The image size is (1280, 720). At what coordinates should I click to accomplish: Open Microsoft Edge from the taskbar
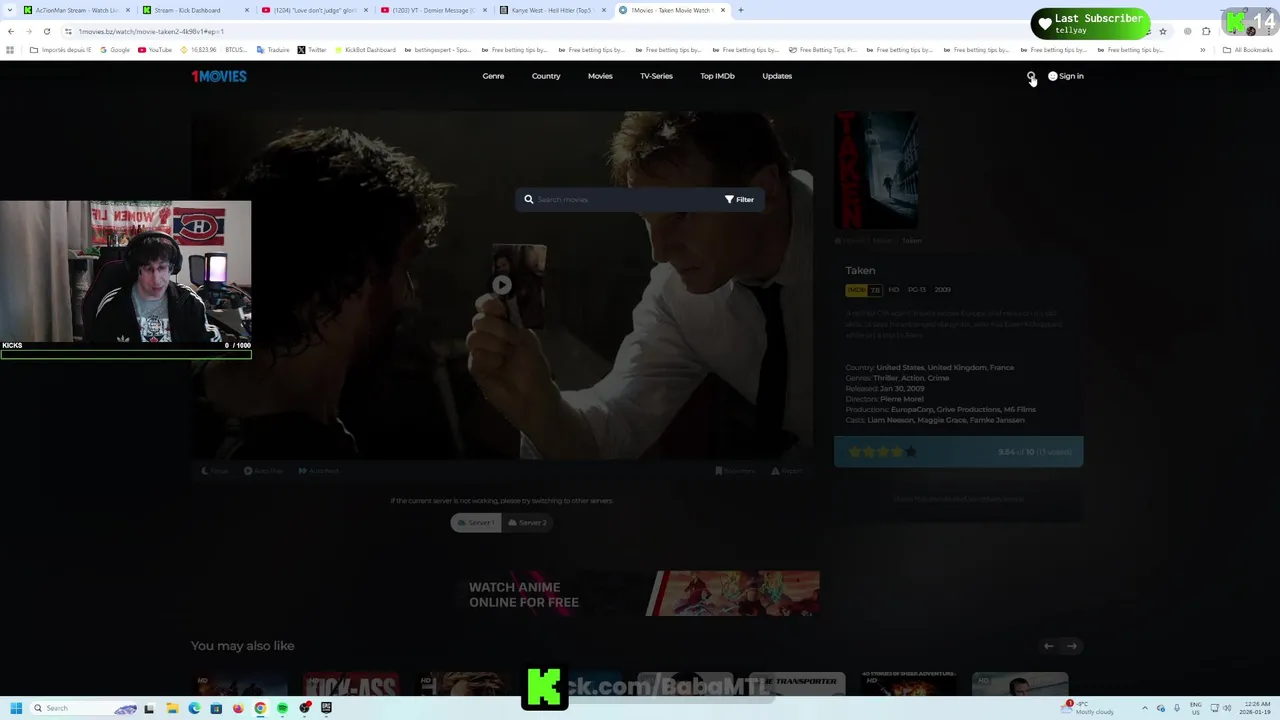[x=194, y=708]
